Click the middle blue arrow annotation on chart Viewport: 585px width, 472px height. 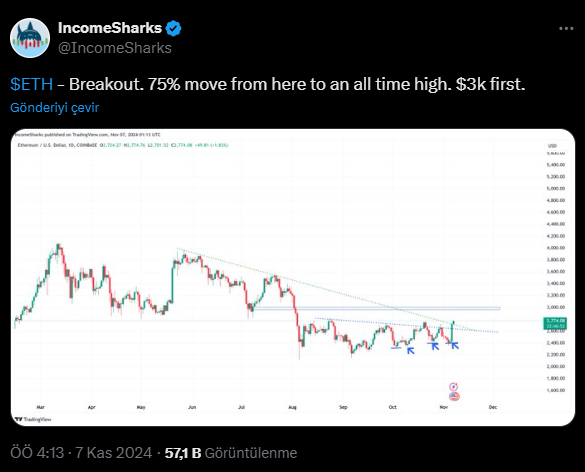[434, 346]
